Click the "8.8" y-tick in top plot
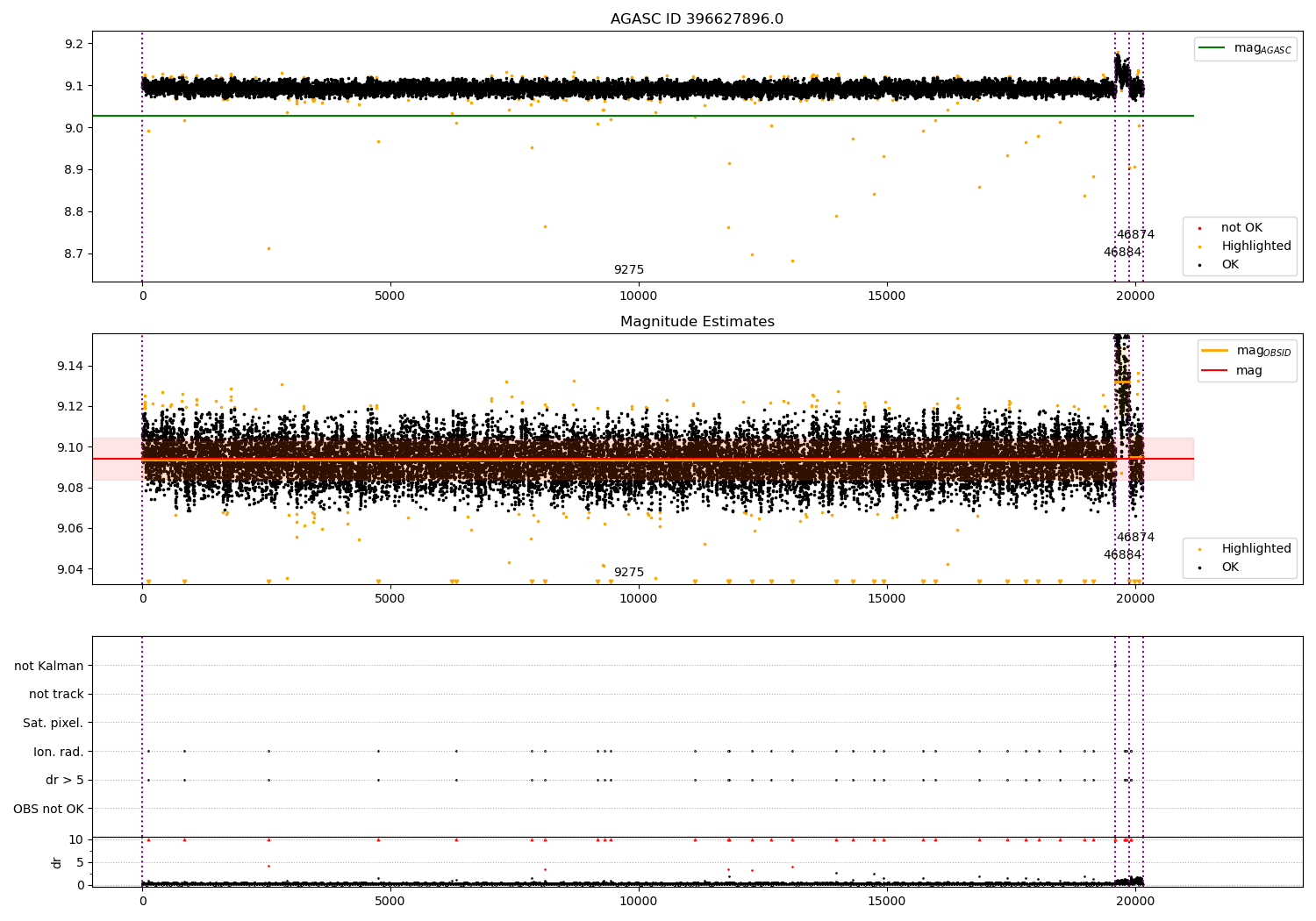The width and height of the screenshot is (1316, 921). (x=75, y=212)
